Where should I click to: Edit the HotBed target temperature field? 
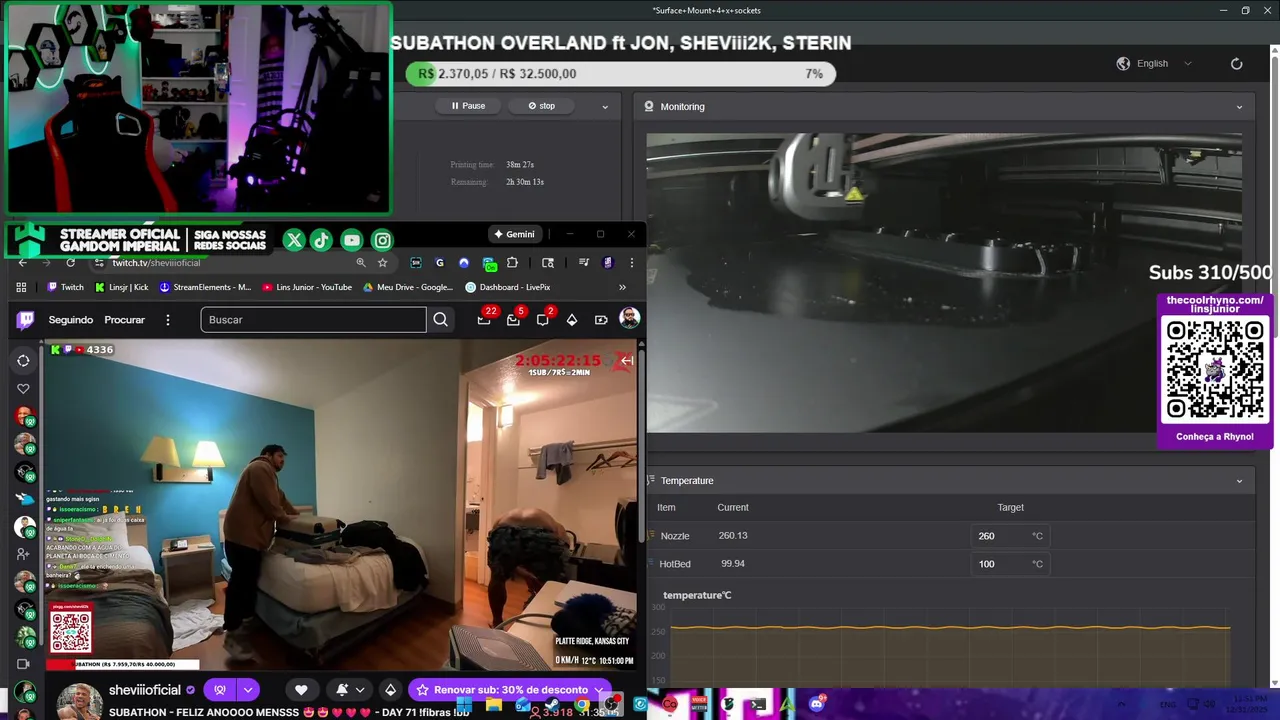coord(1010,564)
